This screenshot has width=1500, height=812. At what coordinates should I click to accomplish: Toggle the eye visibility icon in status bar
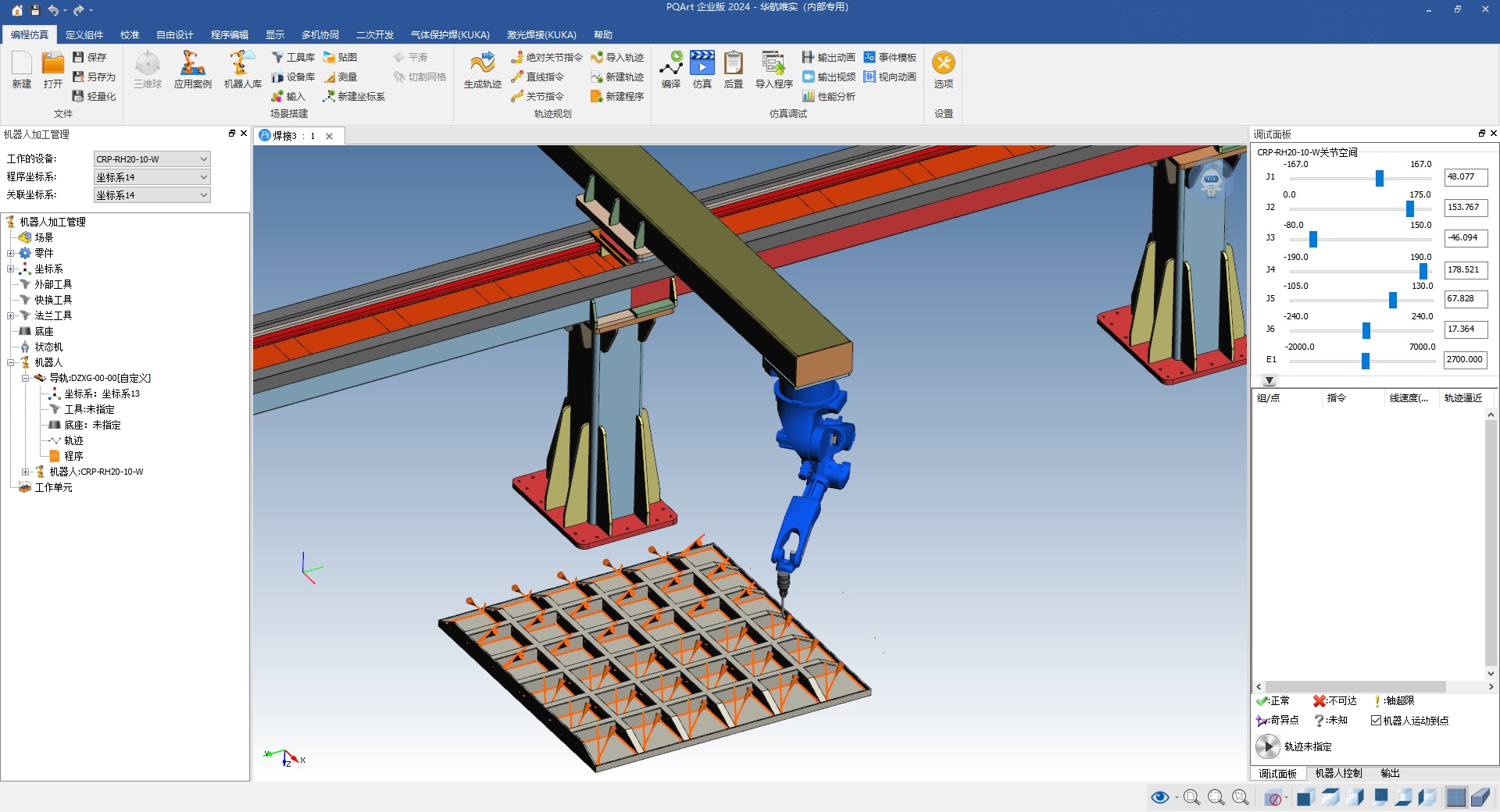1159,797
